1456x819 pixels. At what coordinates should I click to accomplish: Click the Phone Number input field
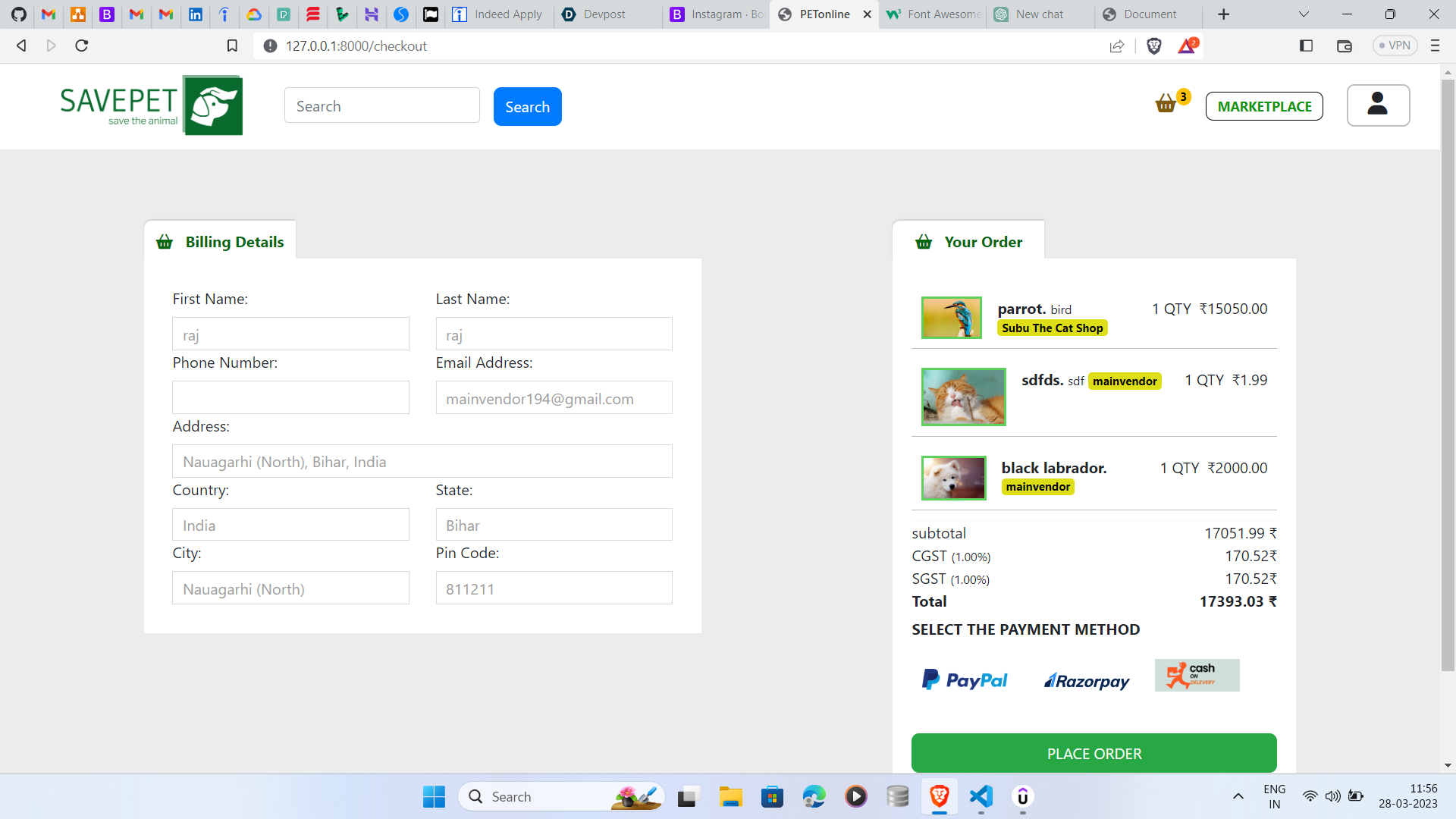[290, 397]
